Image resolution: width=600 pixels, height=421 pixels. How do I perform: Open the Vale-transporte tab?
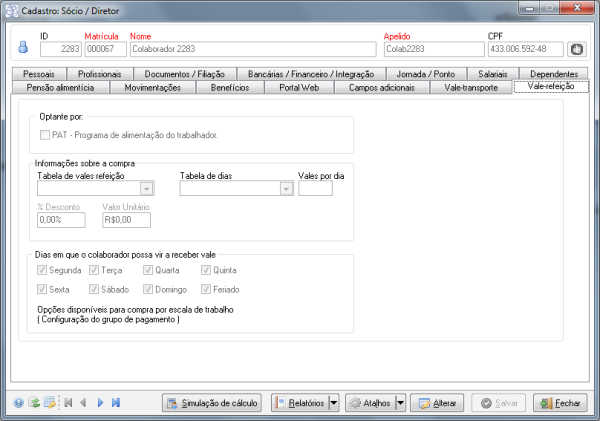coord(470,88)
